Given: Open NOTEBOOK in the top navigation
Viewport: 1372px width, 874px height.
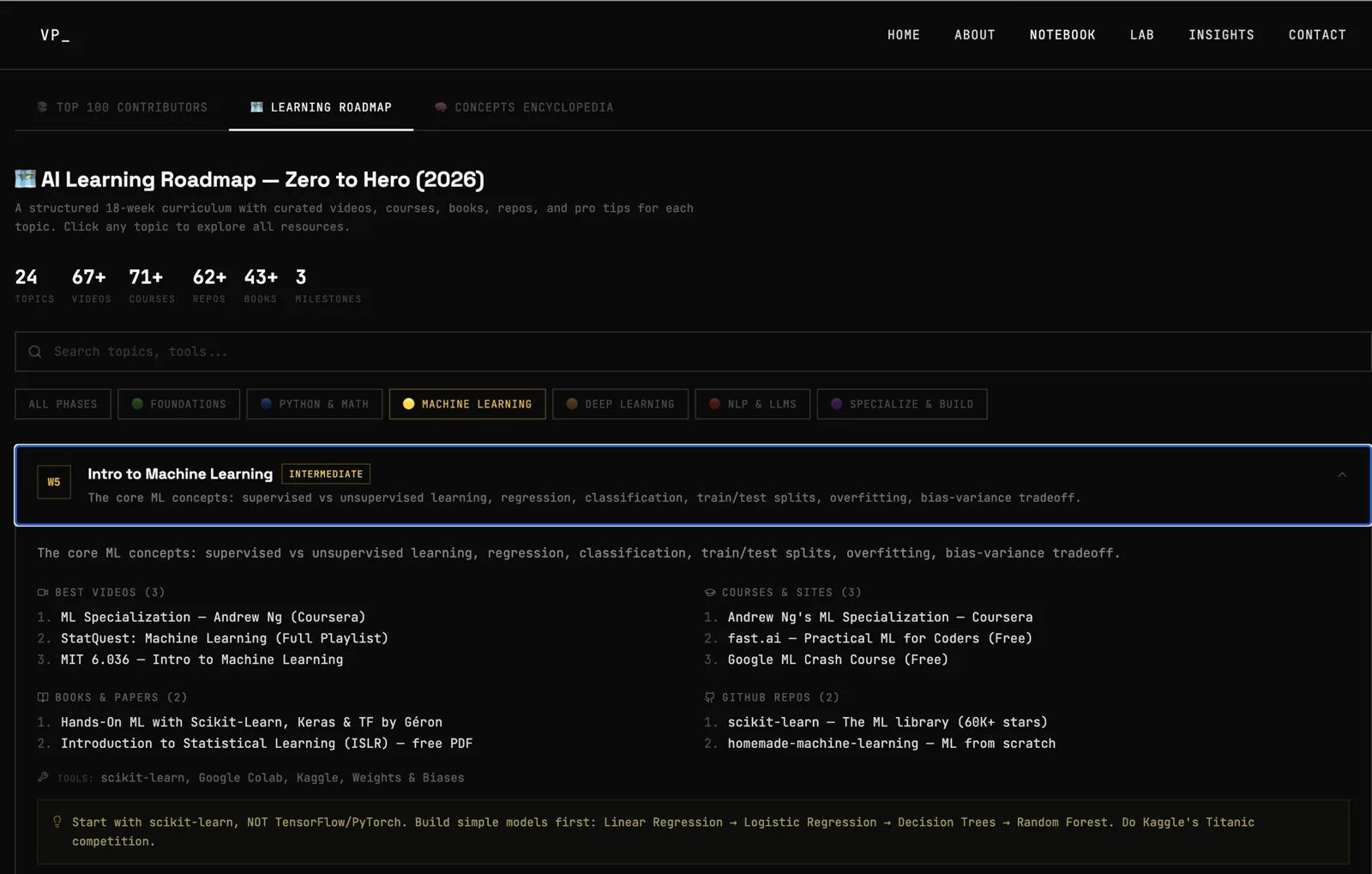Looking at the screenshot, I should click(1062, 35).
